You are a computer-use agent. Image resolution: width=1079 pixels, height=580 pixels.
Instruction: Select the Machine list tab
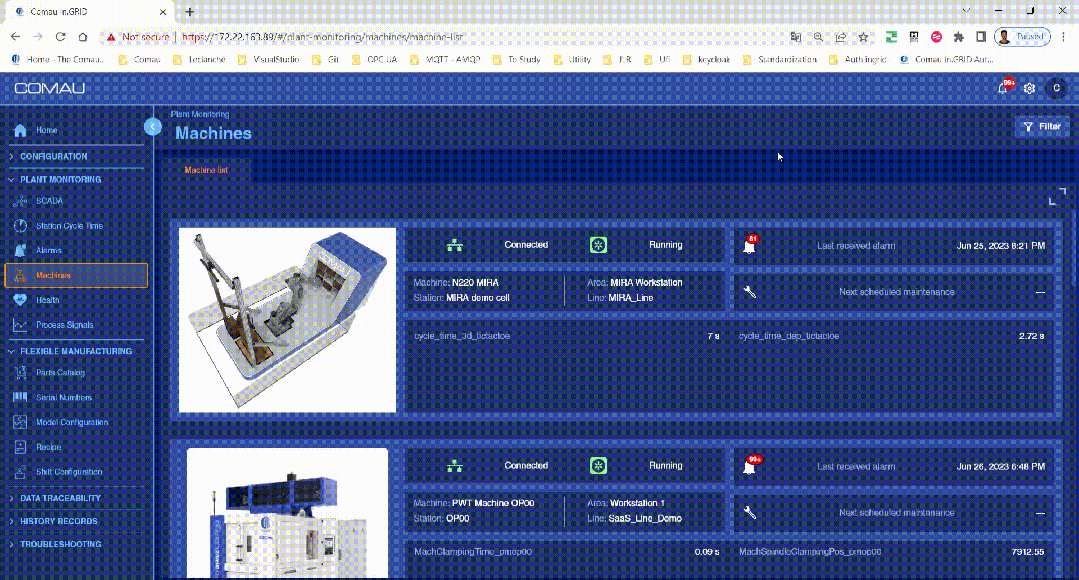206,171
